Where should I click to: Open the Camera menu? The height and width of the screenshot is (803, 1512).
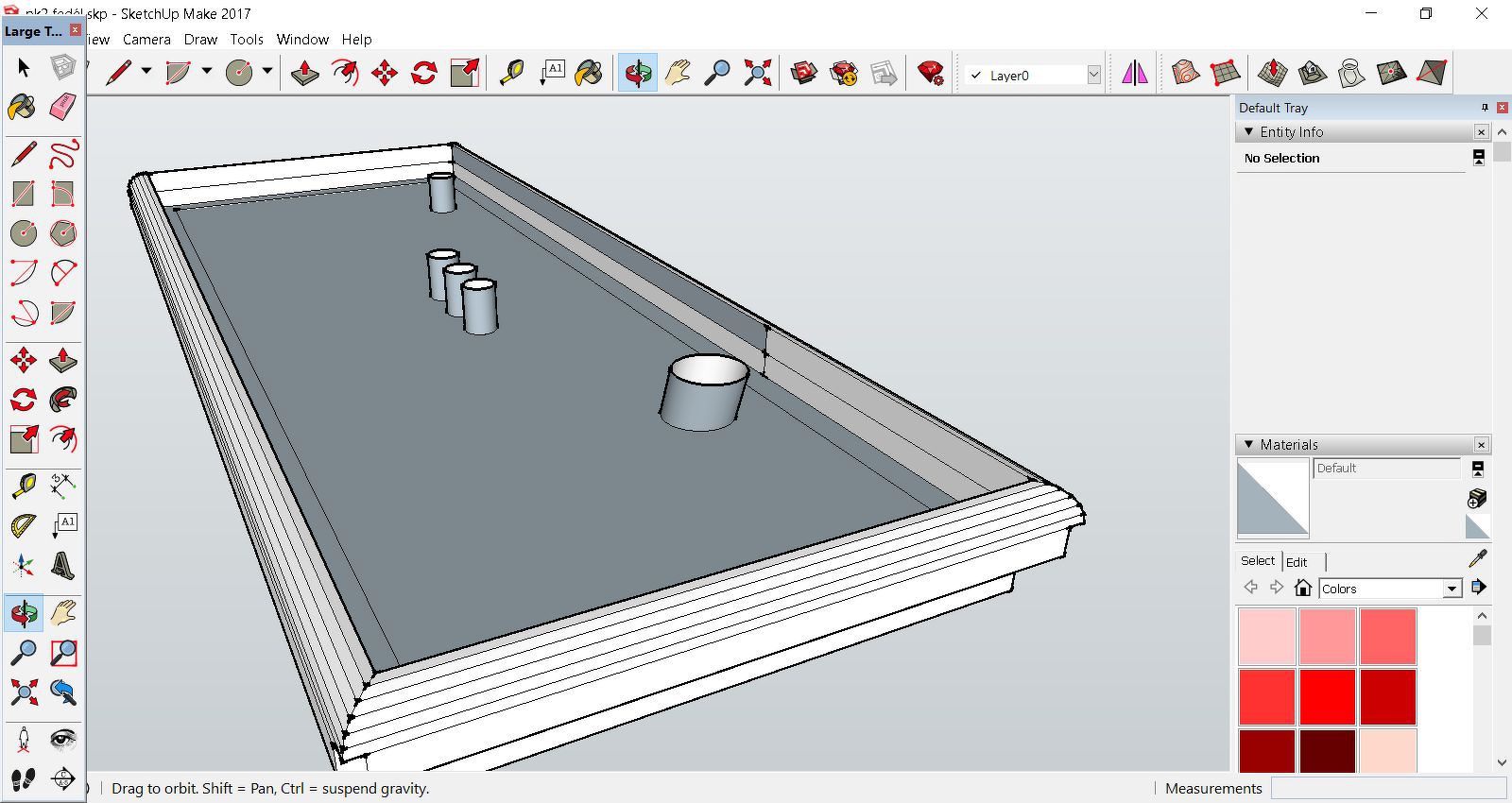click(x=146, y=40)
